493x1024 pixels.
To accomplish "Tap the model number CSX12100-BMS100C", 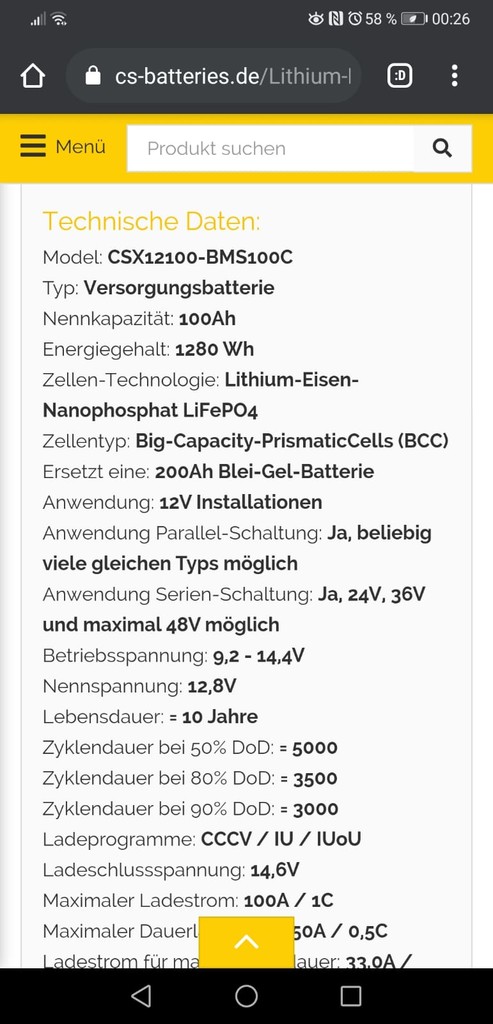I will click(200, 257).
